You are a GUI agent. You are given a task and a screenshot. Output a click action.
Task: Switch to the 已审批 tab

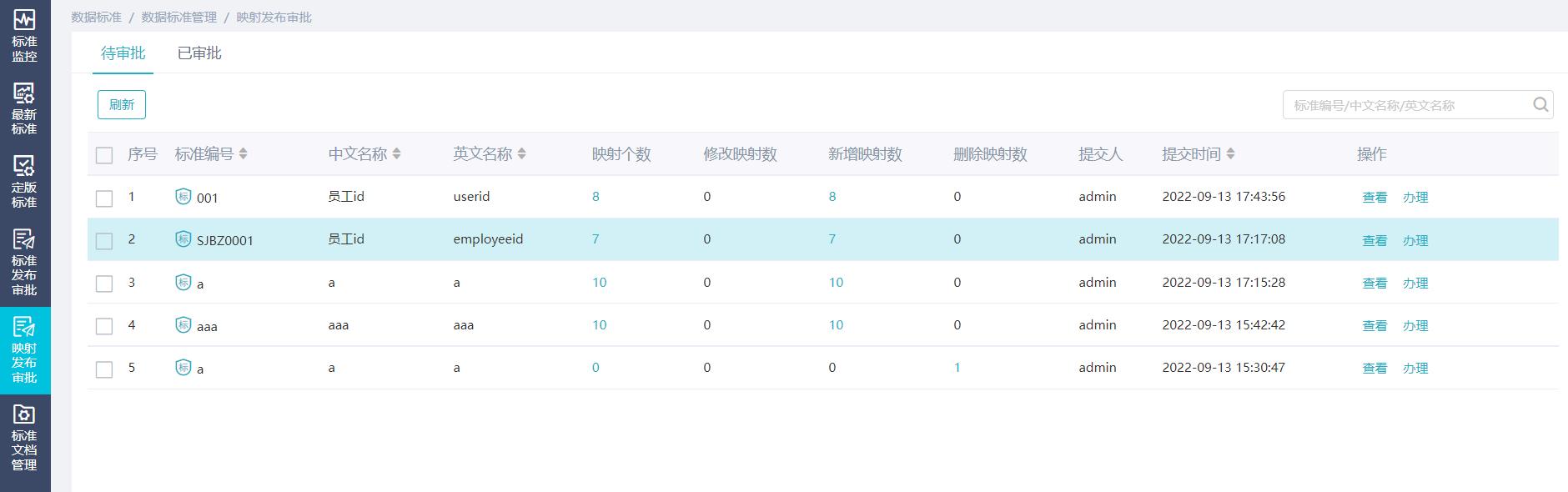(199, 53)
